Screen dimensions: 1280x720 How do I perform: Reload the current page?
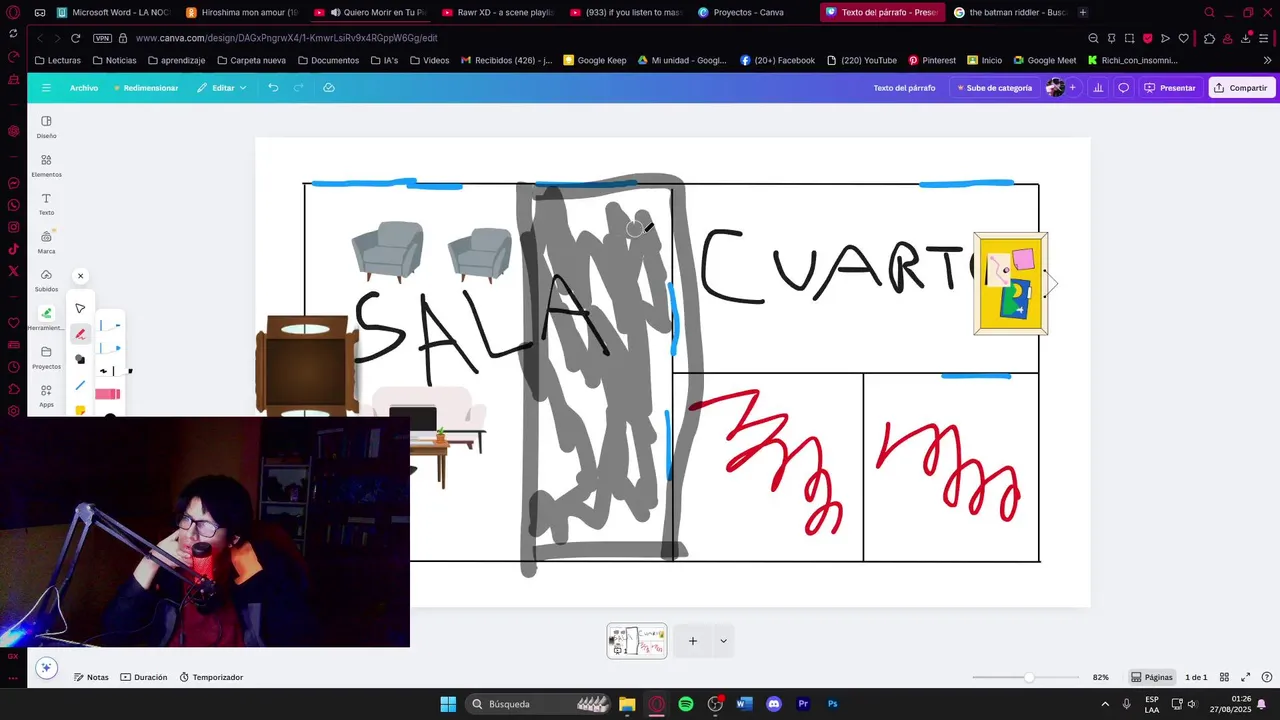coord(75,38)
